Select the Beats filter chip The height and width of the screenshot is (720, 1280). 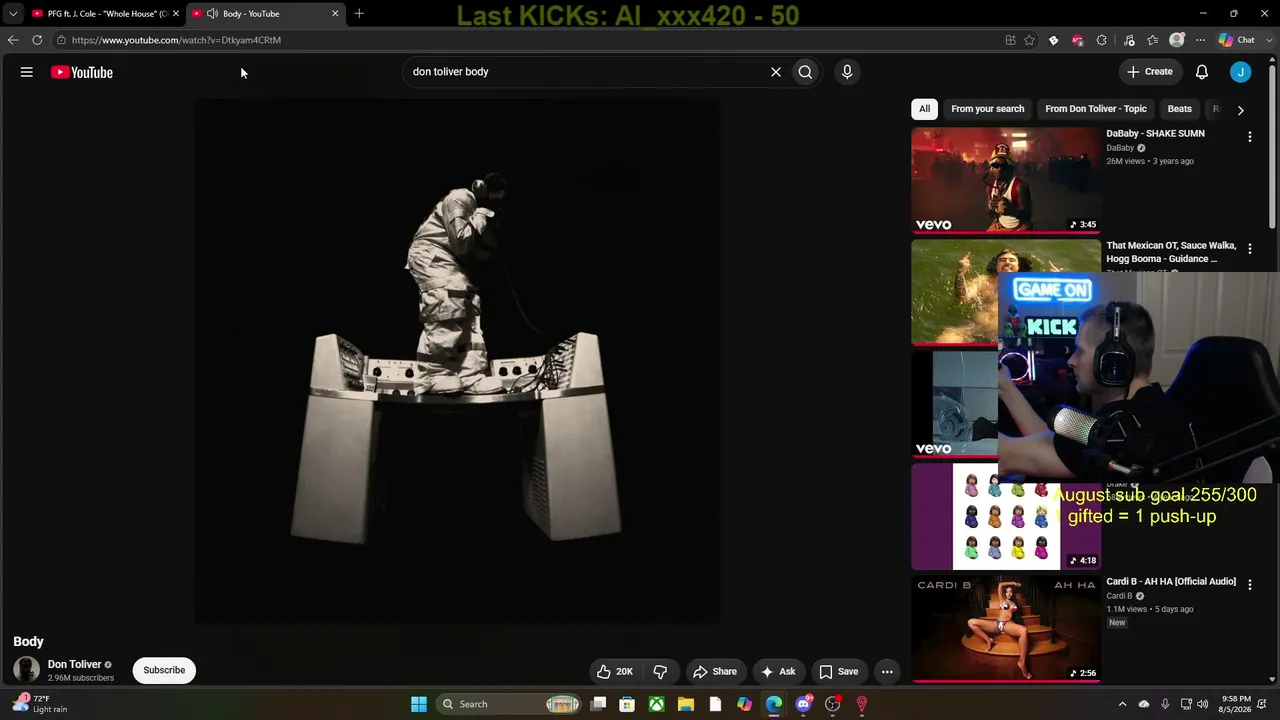tap(1180, 109)
